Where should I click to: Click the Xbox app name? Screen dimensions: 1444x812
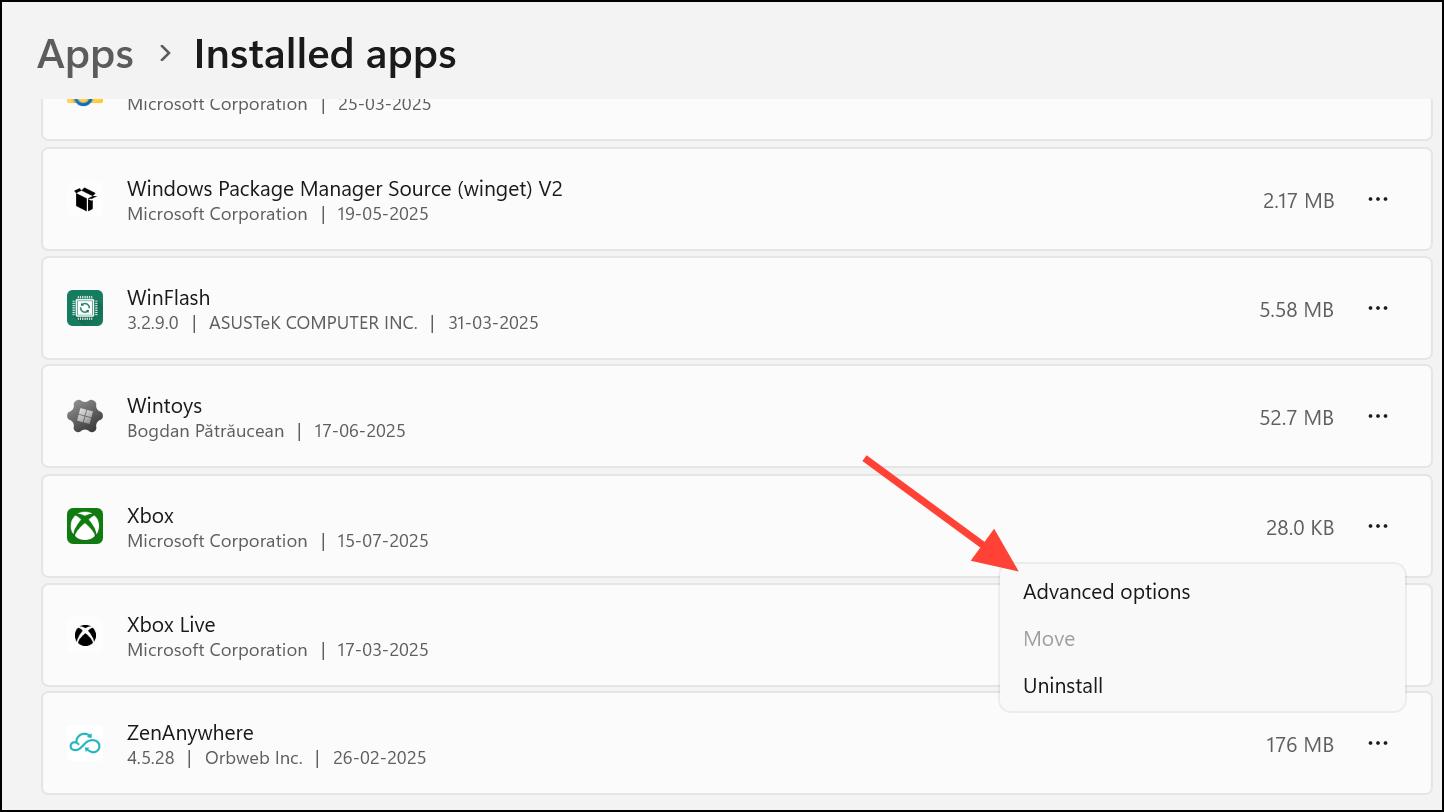click(150, 516)
